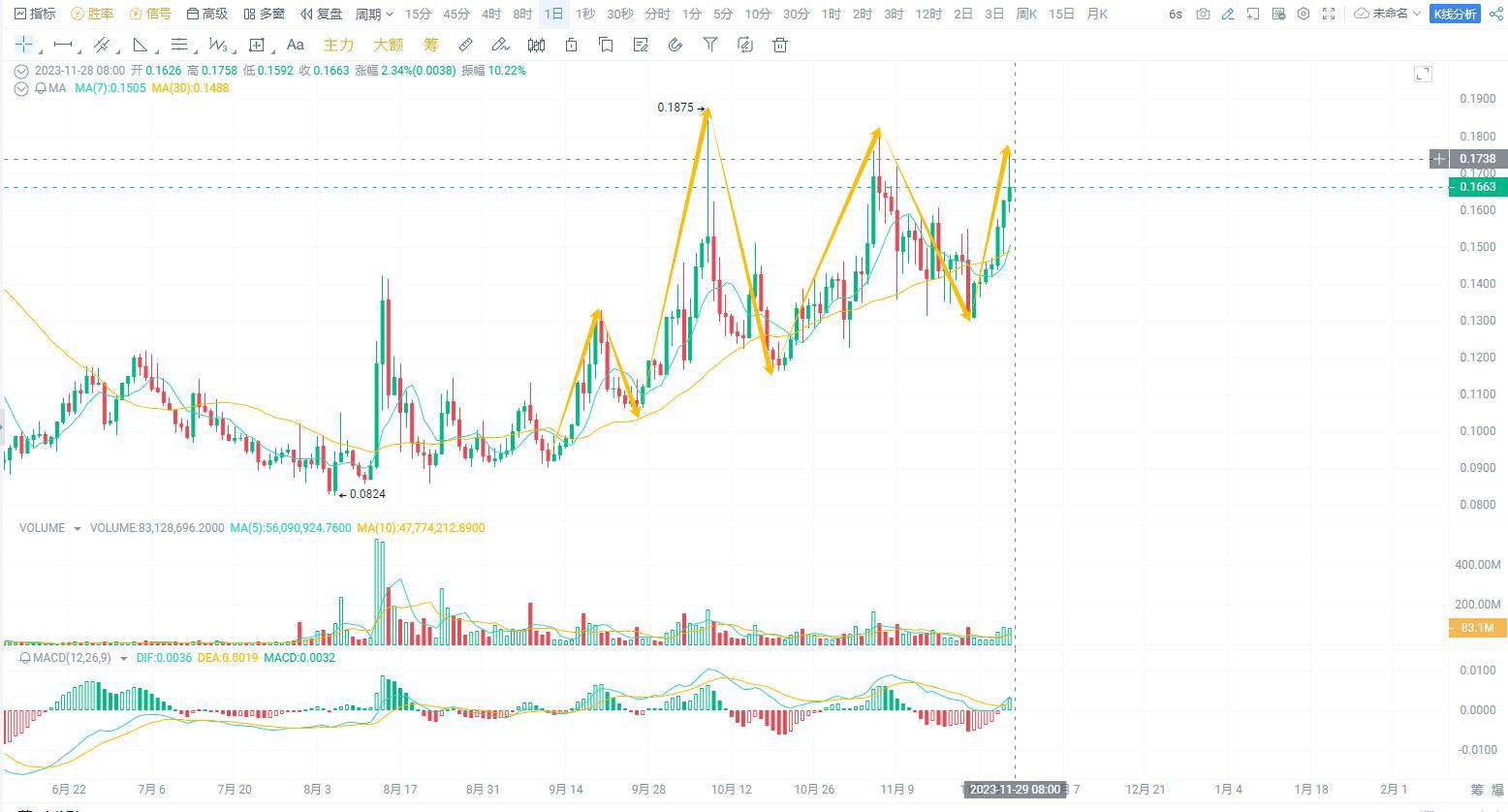The width and height of the screenshot is (1508, 812).
Task: Collapse the price info row circle toggle
Action: [21, 71]
